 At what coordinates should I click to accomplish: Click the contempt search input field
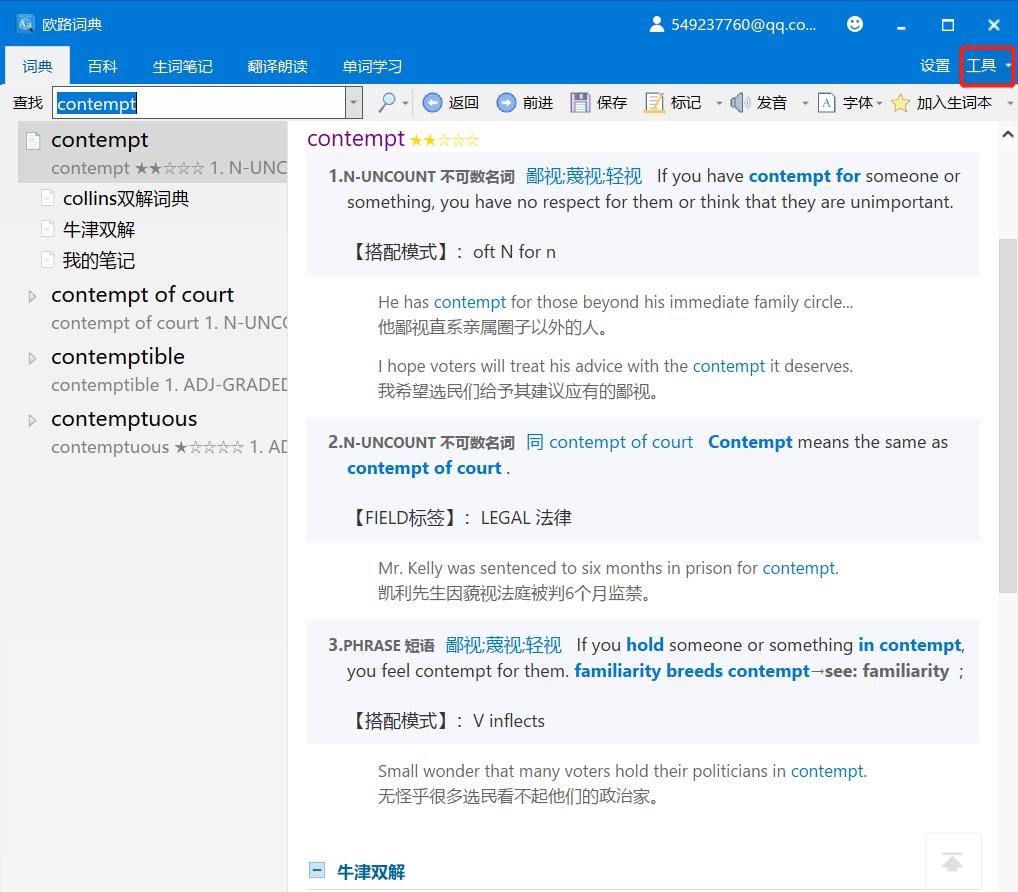pos(200,102)
